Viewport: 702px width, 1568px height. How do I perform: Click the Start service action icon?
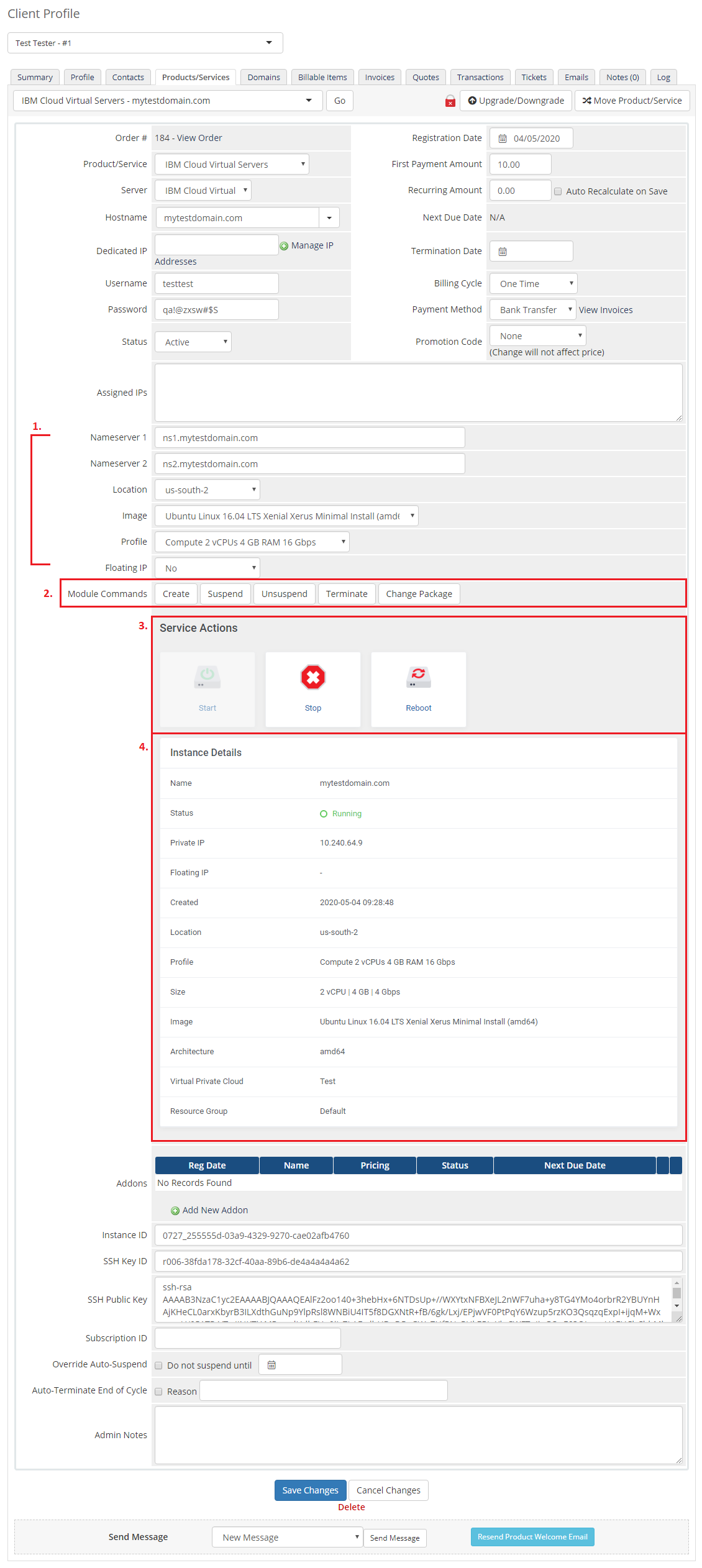pos(207,677)
